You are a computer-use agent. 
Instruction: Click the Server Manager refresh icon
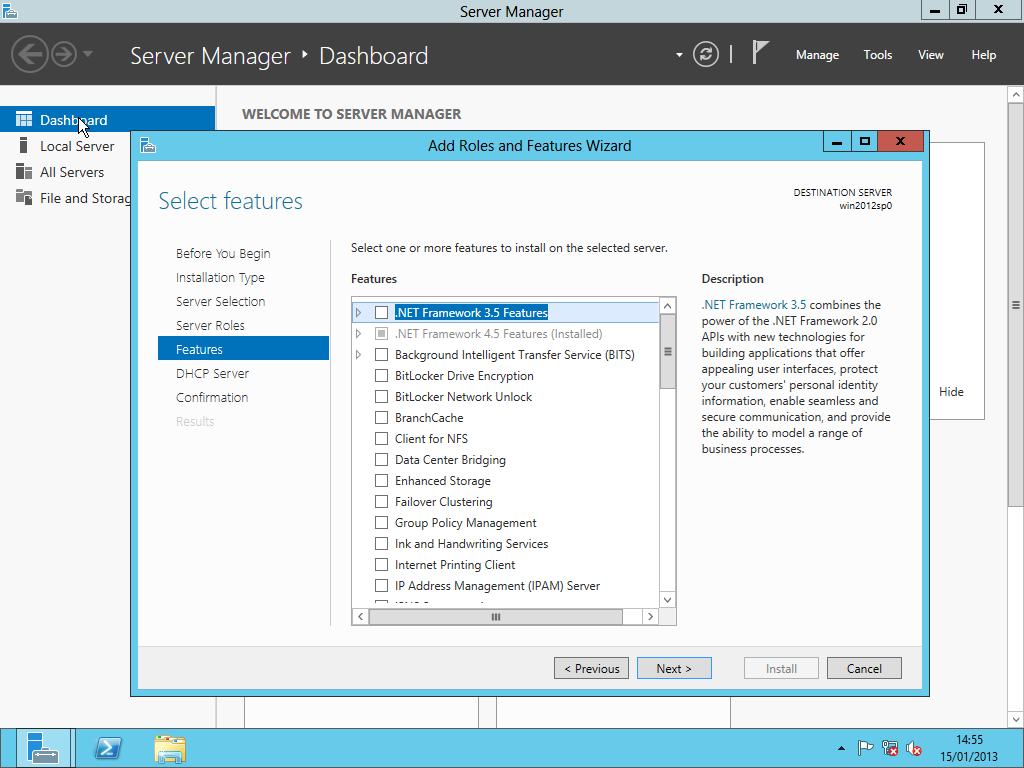coord(706,54)
